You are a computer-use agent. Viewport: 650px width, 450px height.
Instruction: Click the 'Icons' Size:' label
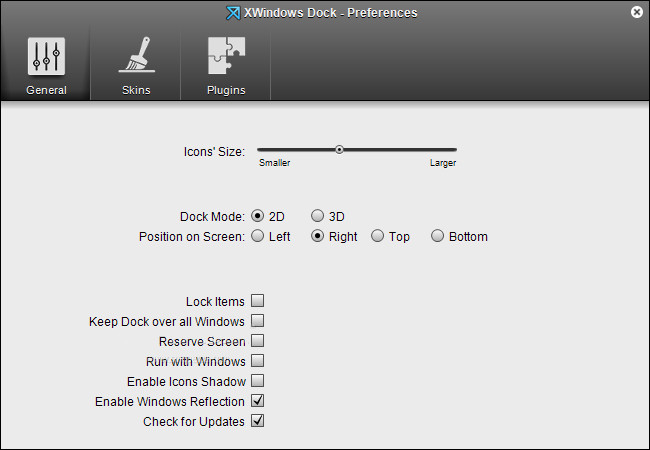pyautogui.click(x=214, y=152)
